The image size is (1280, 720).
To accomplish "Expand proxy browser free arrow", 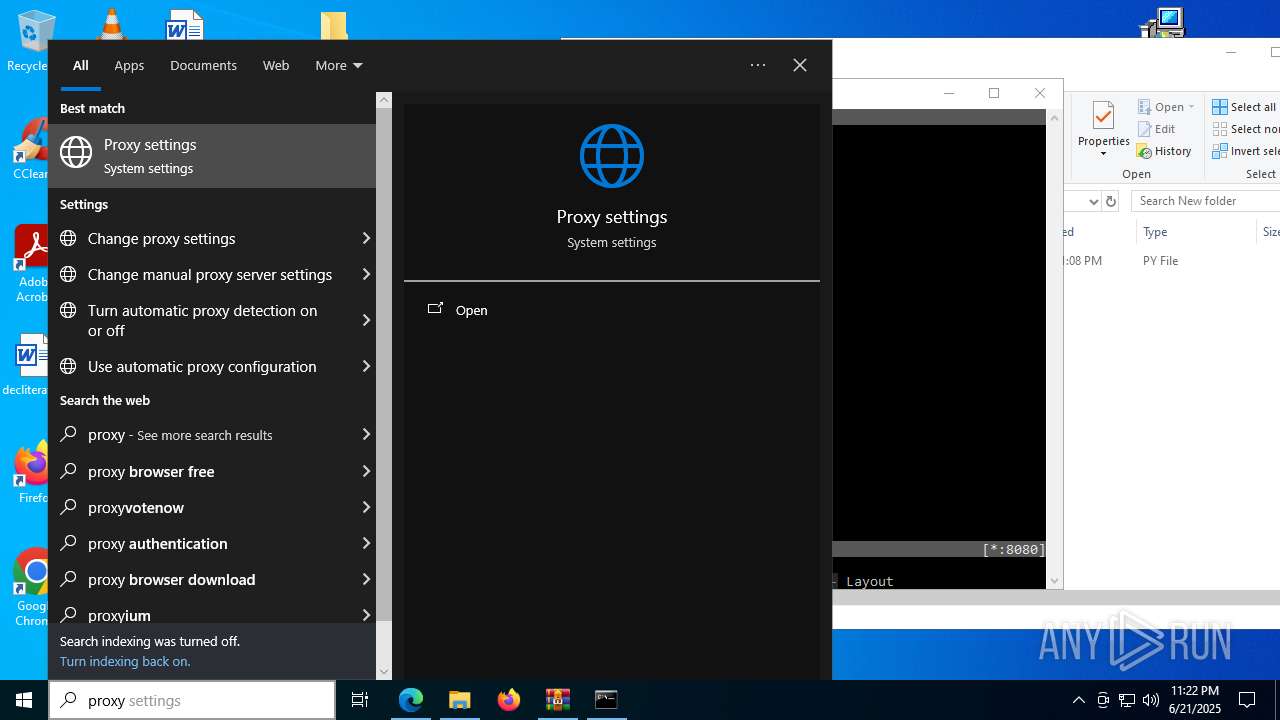I will (366, 471).
